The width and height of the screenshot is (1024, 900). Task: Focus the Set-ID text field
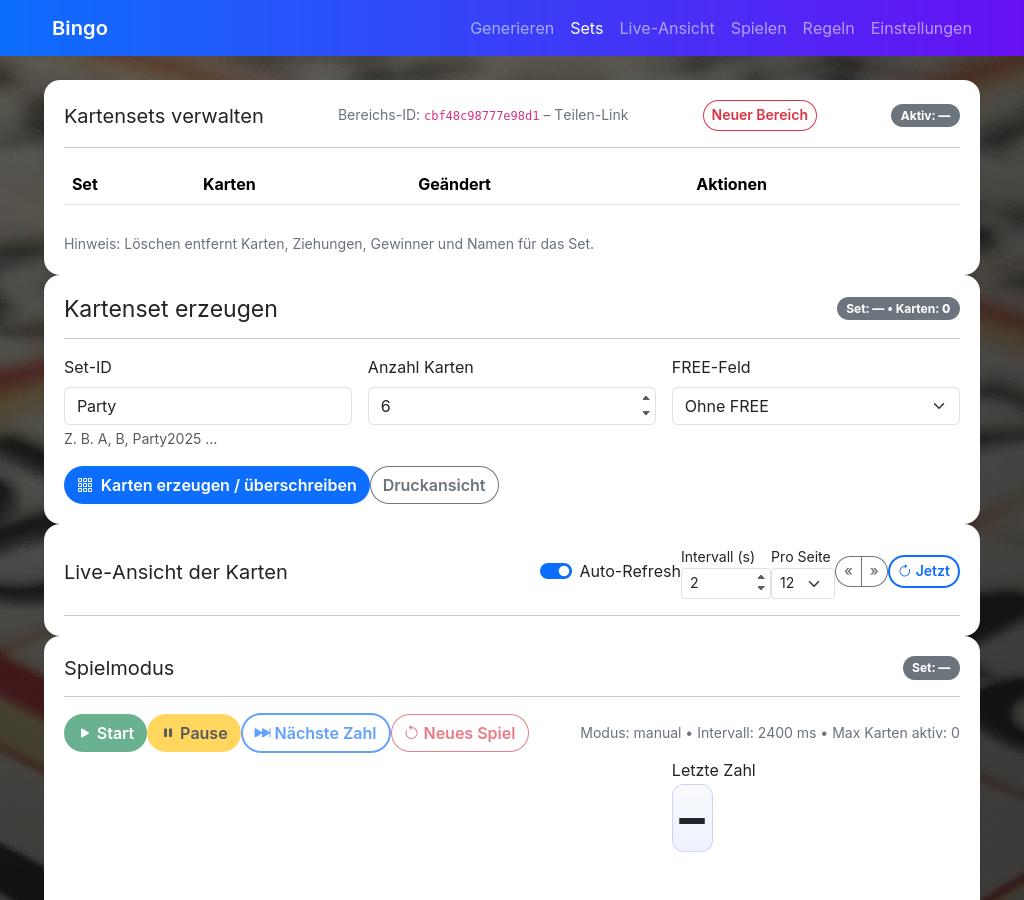[x=208, y=406]
